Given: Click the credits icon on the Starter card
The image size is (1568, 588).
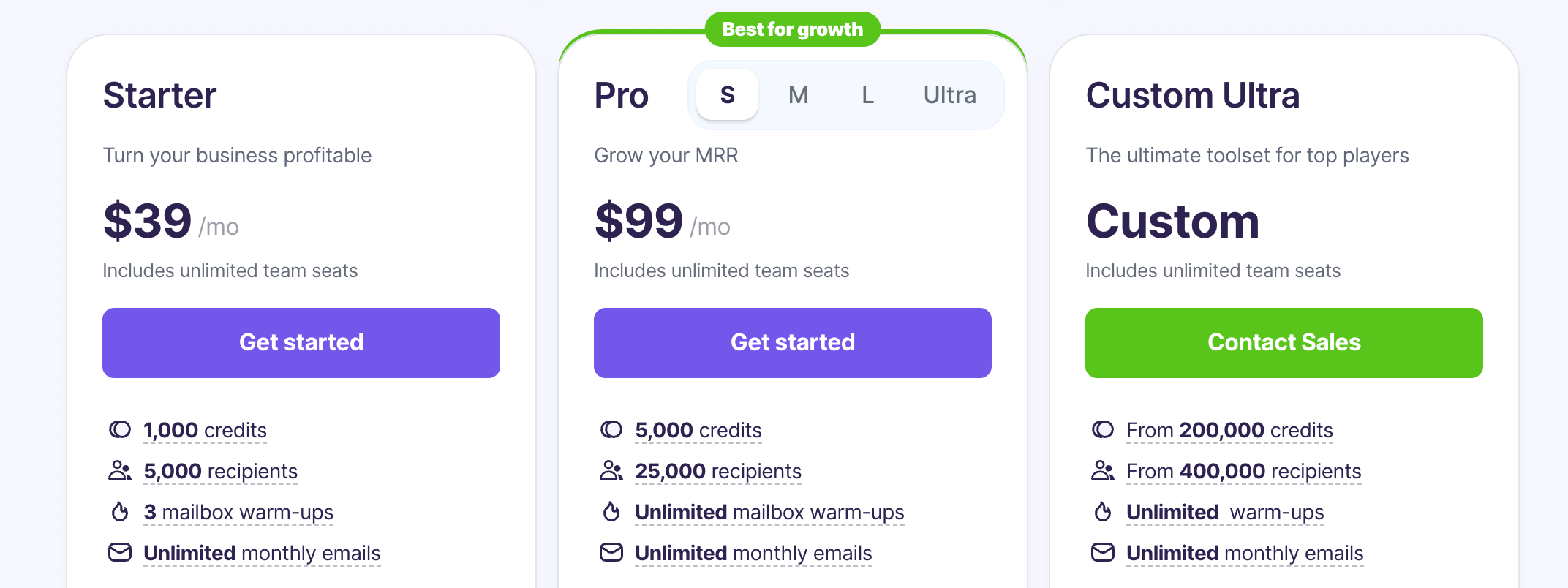Looking at the screenshot, I should click(x=120, y=430).
